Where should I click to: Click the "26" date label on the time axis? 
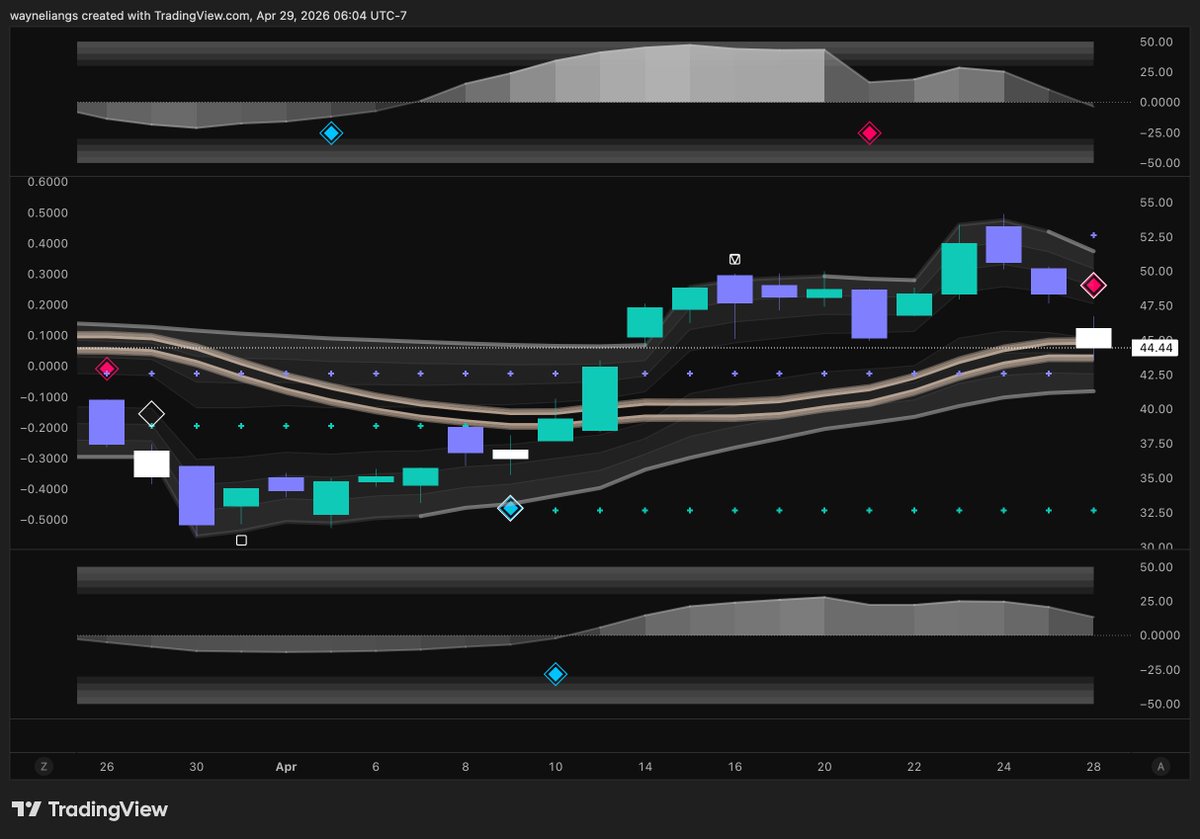[107, 767]
